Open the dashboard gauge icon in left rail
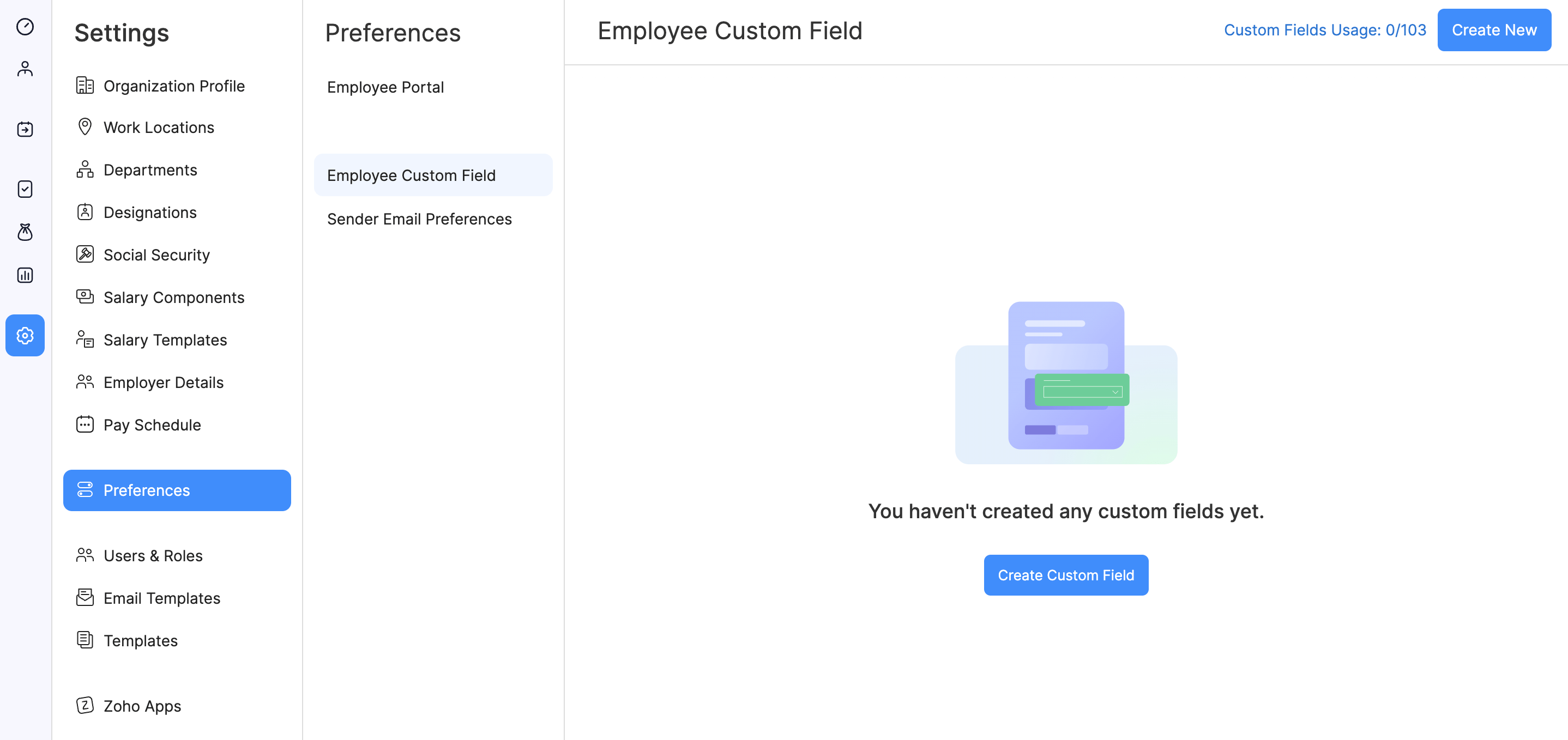The width and height of the screenshot is (1568, 740). tap(25, 27)
